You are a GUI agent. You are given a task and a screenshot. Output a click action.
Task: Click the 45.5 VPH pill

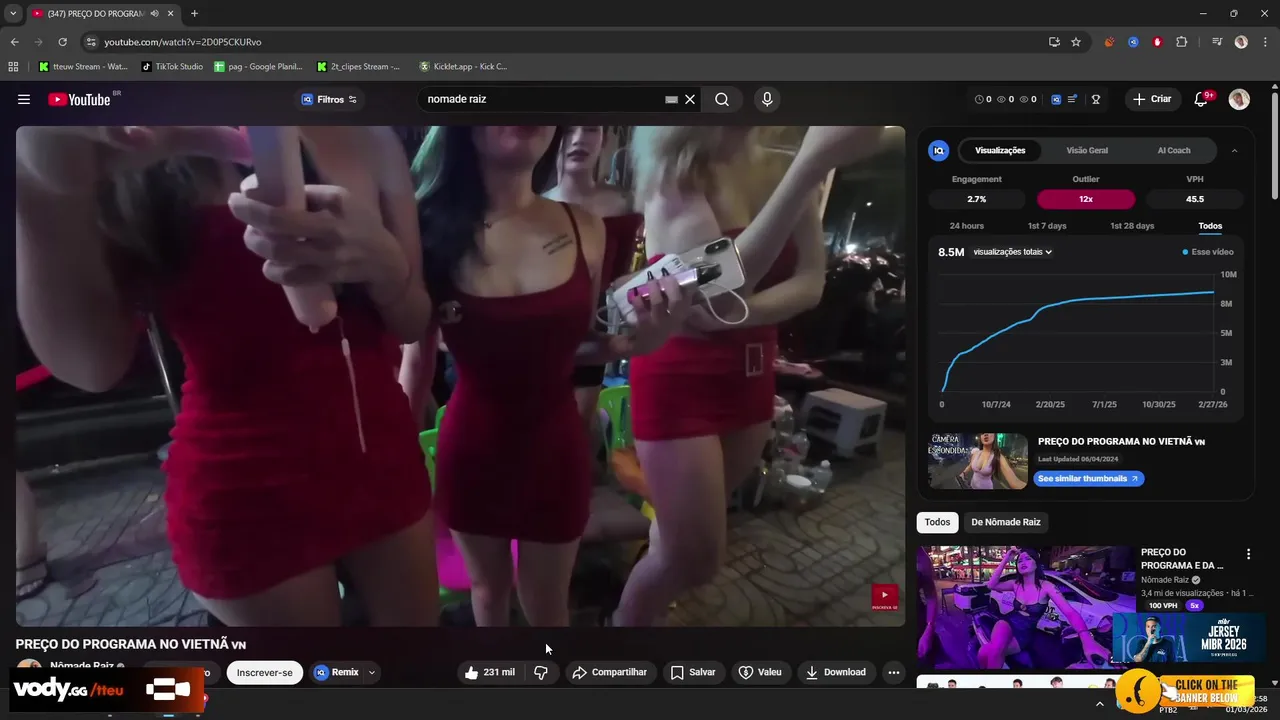[1195, 199]
